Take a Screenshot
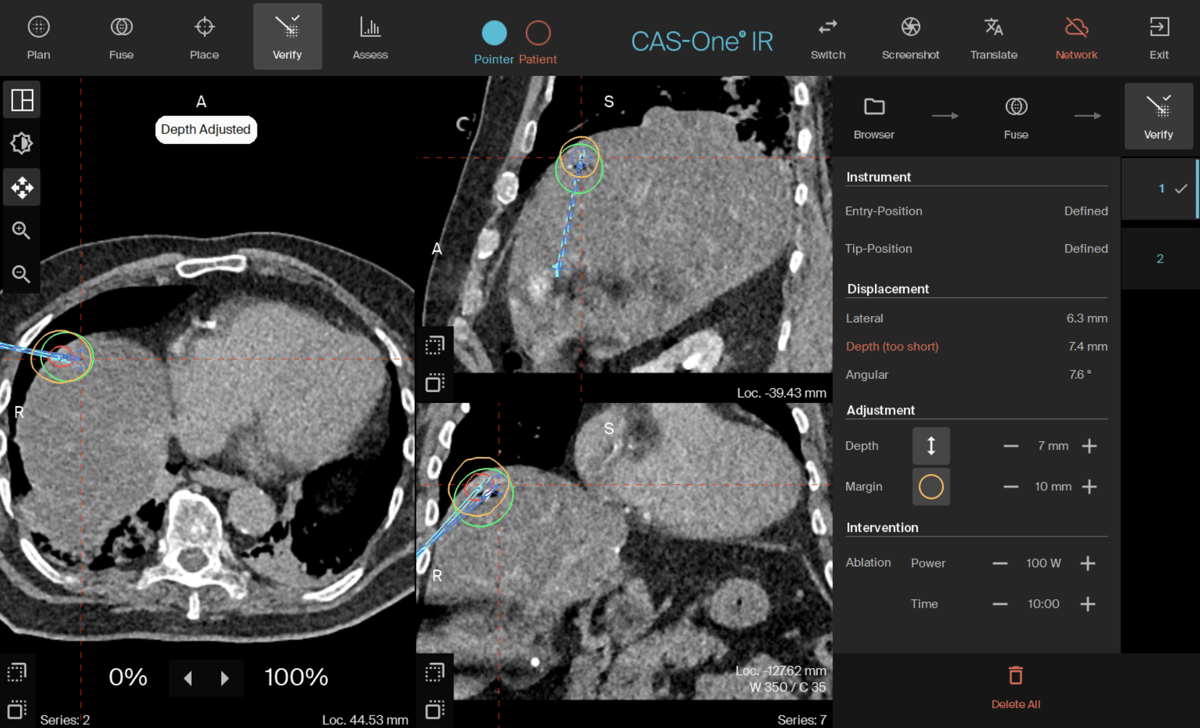This screenshot has width=1200, height=728. (910, 37)
